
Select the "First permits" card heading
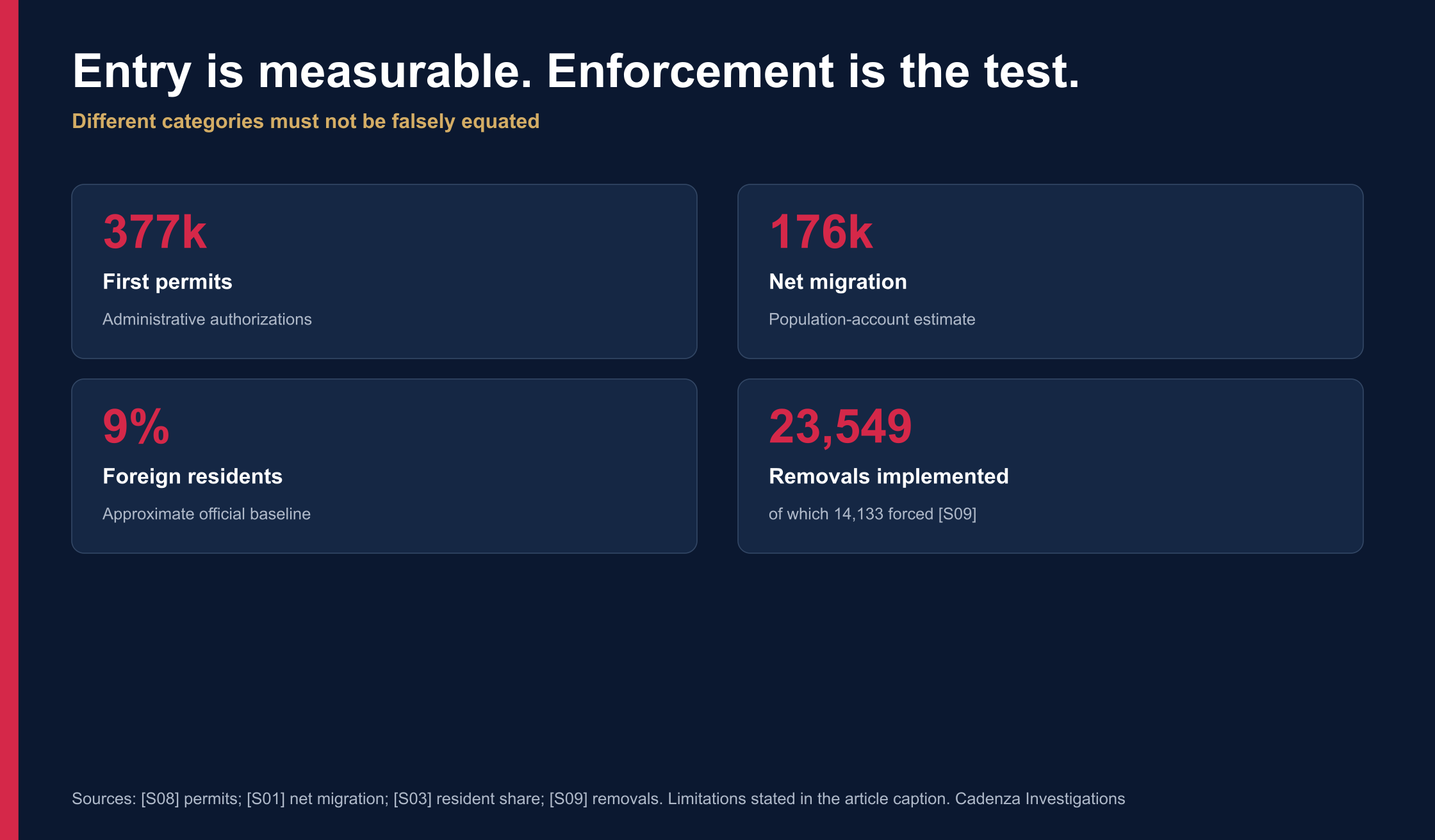[167, 282]
